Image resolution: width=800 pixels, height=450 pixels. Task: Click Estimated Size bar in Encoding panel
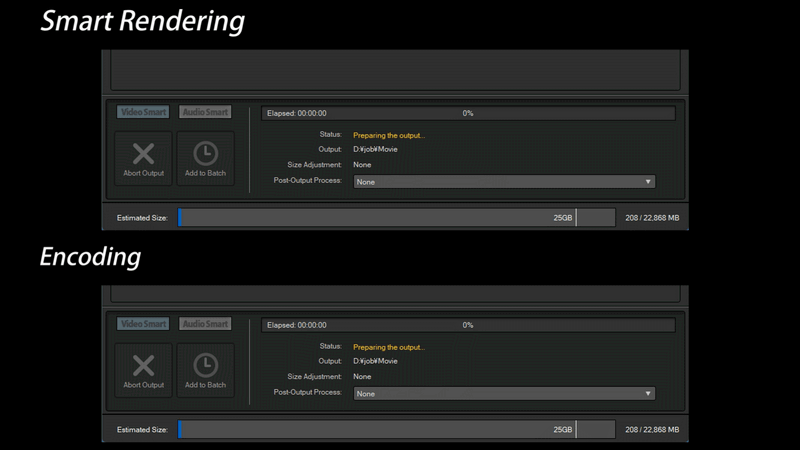pyautogui.click(x=396, y=429)
